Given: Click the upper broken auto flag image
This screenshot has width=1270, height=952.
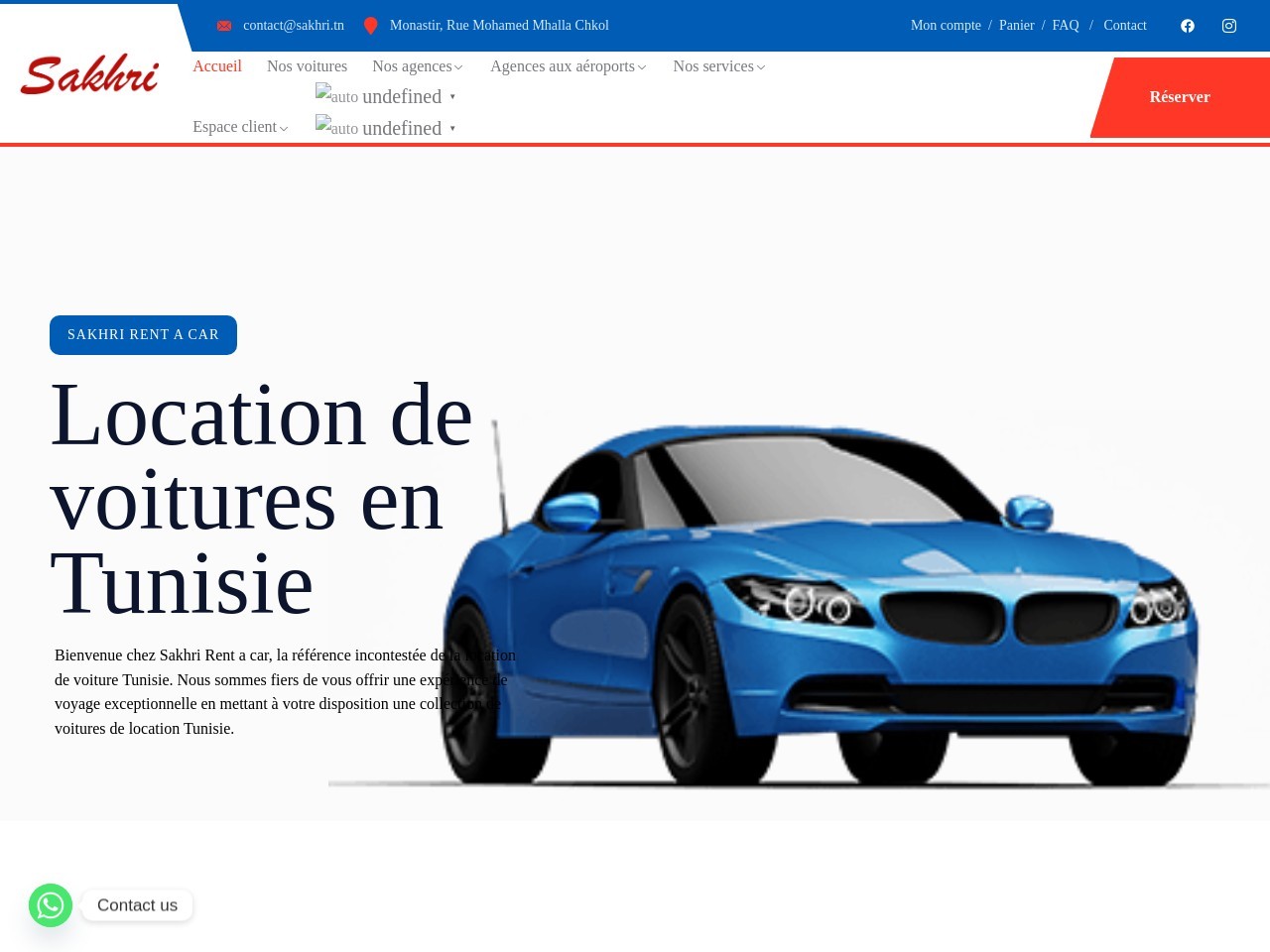Looking at the screenshot, I should (336, 95).
